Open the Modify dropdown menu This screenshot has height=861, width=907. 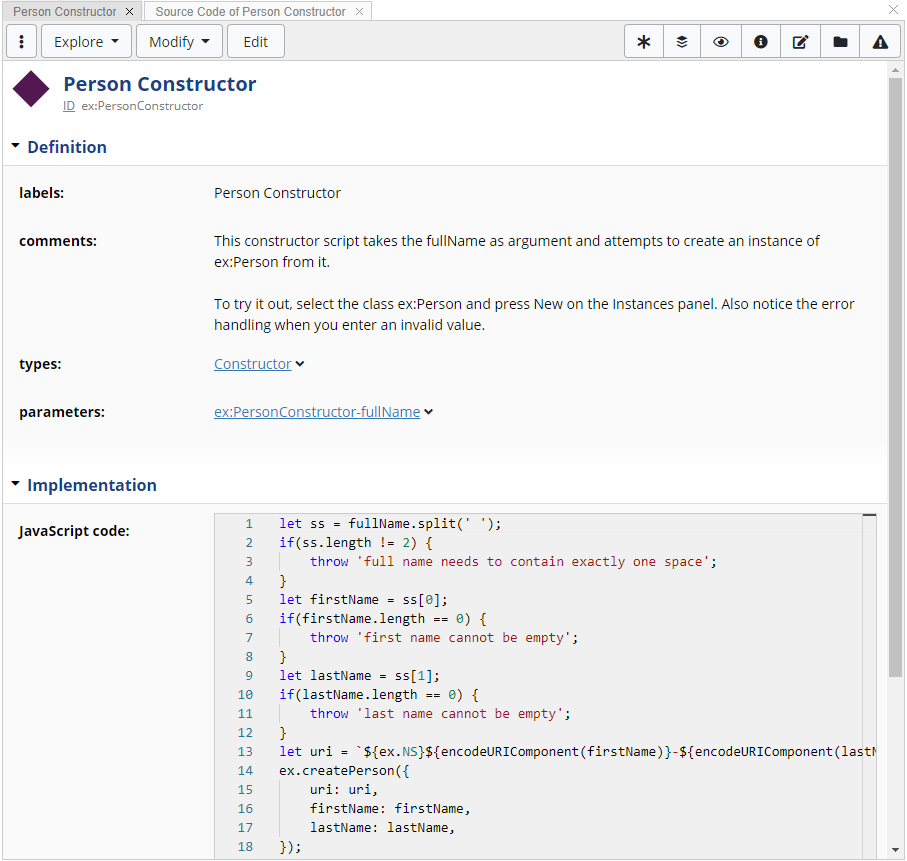[179, 42]
